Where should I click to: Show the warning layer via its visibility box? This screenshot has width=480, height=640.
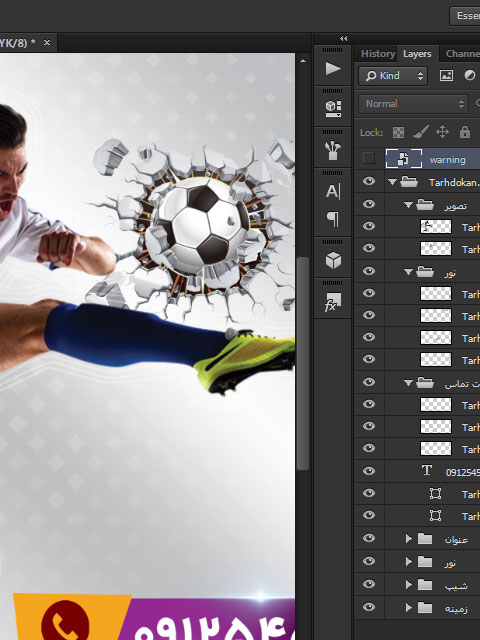coord(369,158)
